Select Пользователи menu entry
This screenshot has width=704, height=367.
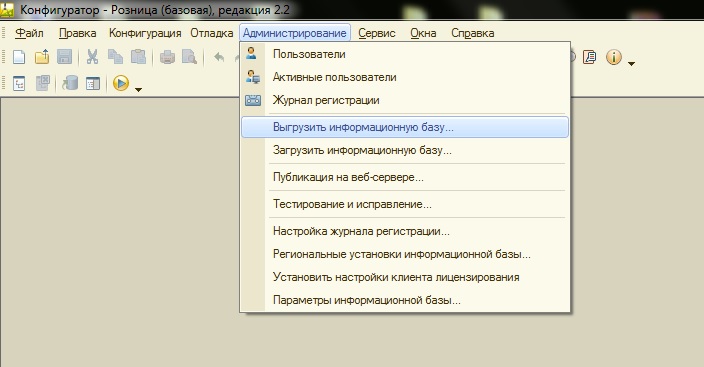(405, 54)
